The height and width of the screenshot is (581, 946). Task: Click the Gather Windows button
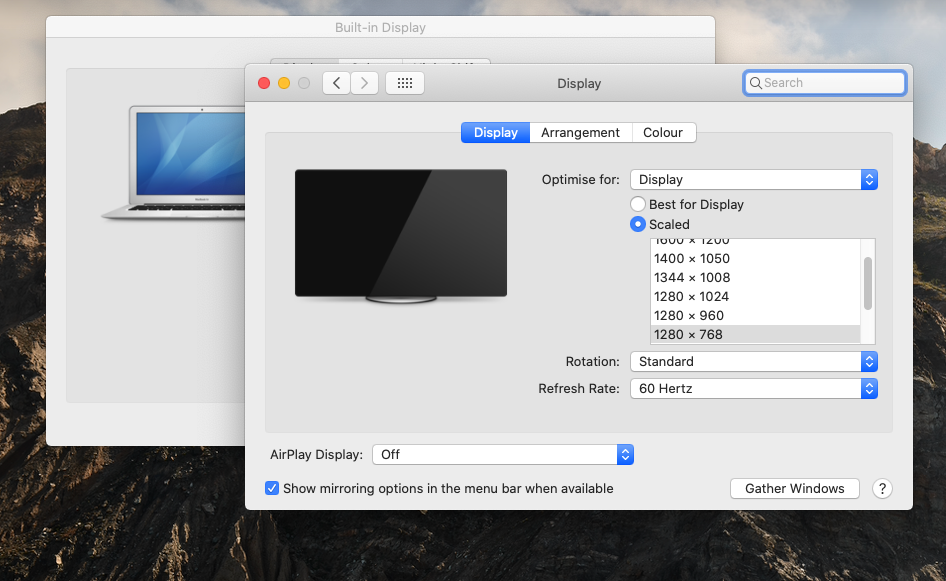point(795,489)
